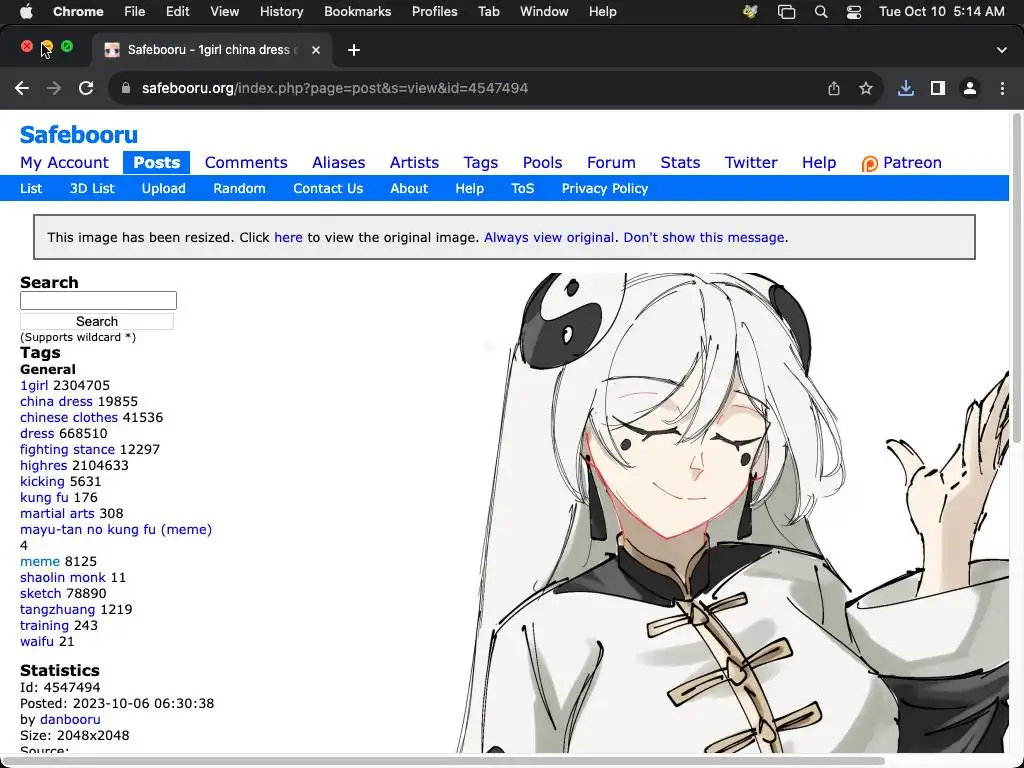Click the browser forward arrow

[x=54, y=88]
